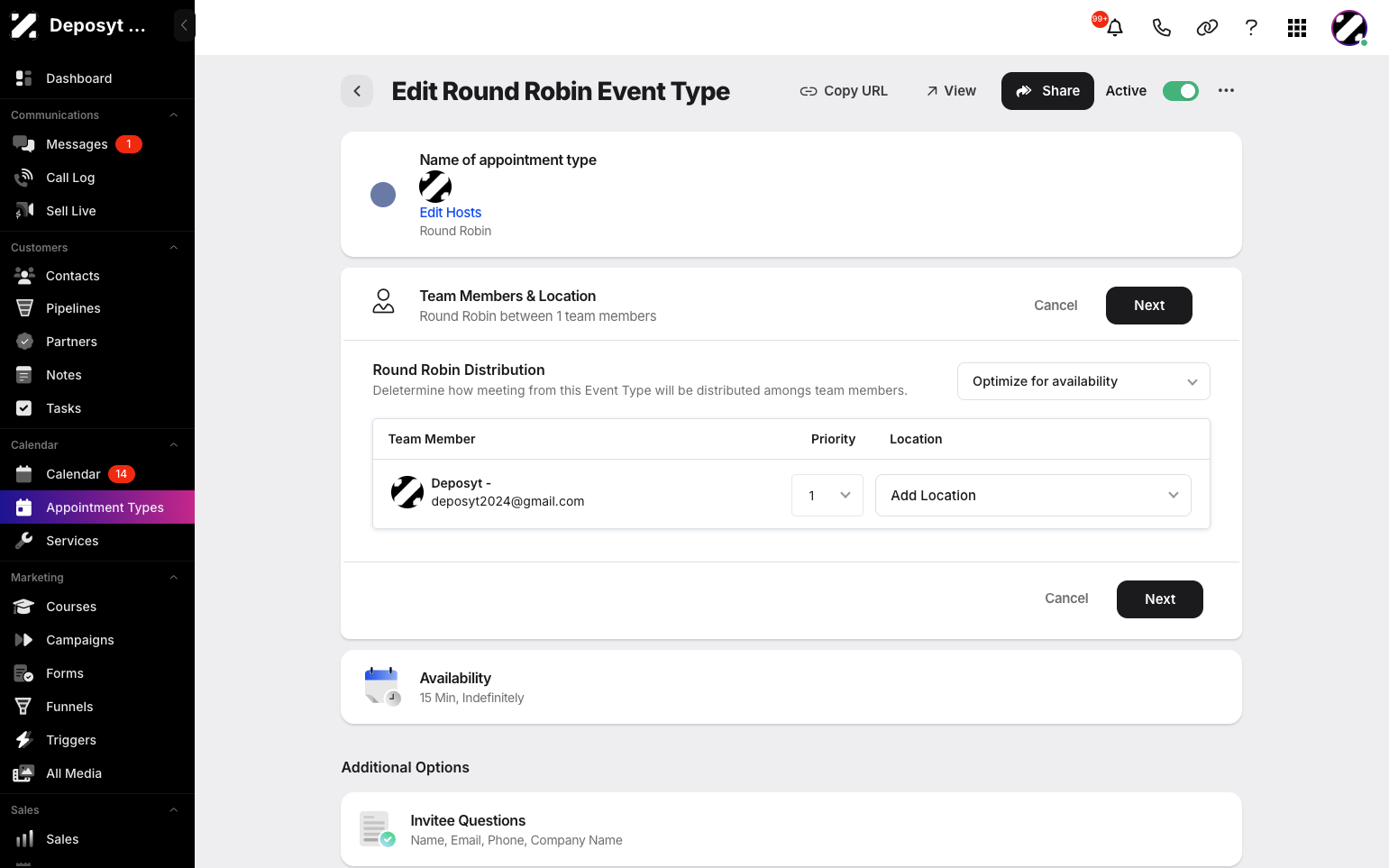
Task: Click the phone dialer icon
Action: [1161, 28]
